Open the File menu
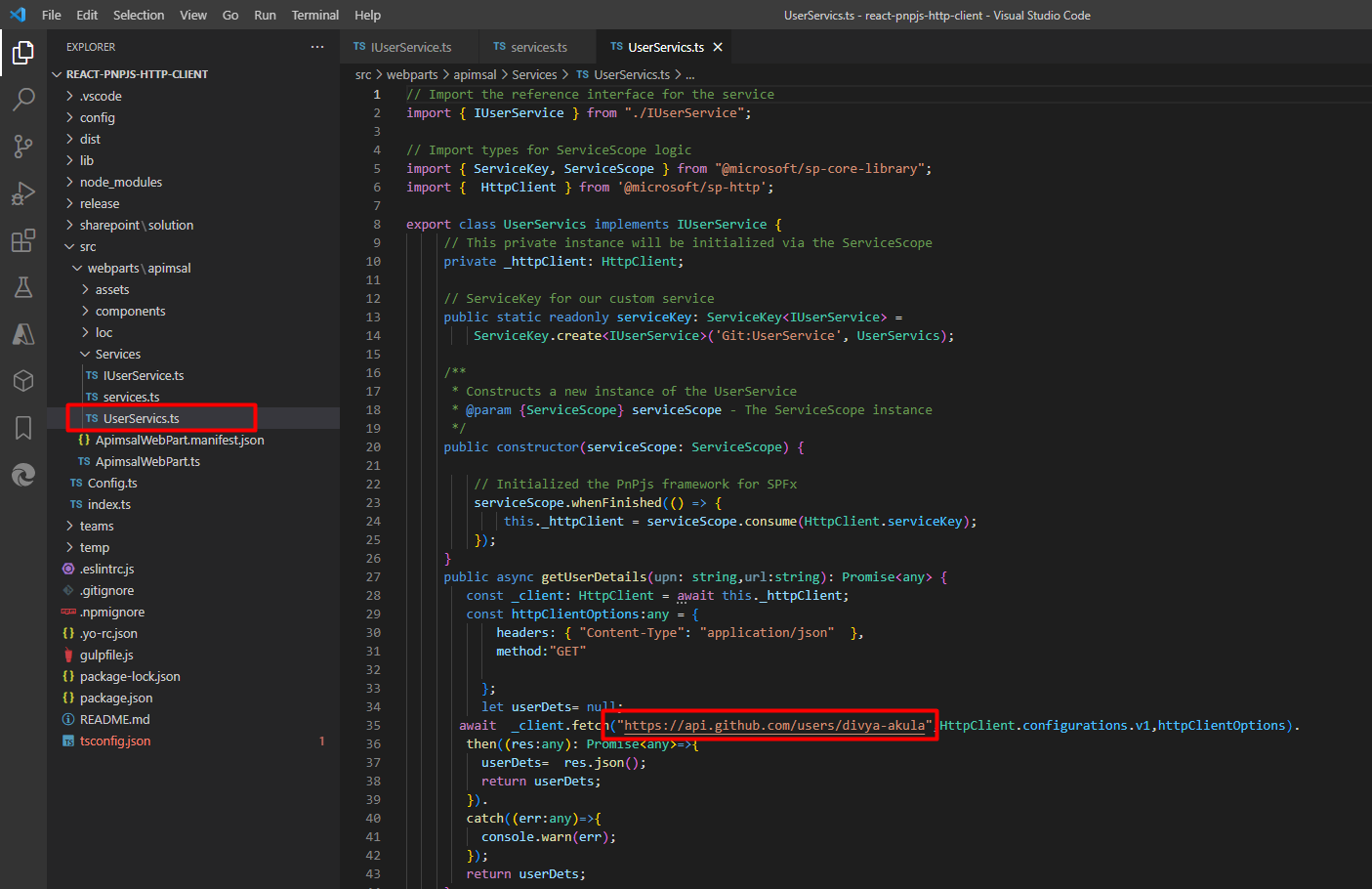The height and width of the screenshot is (889, 1372). (52, 15)
